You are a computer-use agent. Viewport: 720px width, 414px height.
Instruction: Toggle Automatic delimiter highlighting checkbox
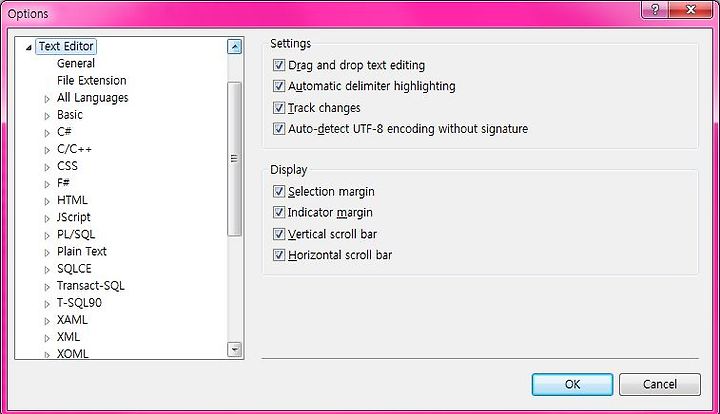pos(279,86)
